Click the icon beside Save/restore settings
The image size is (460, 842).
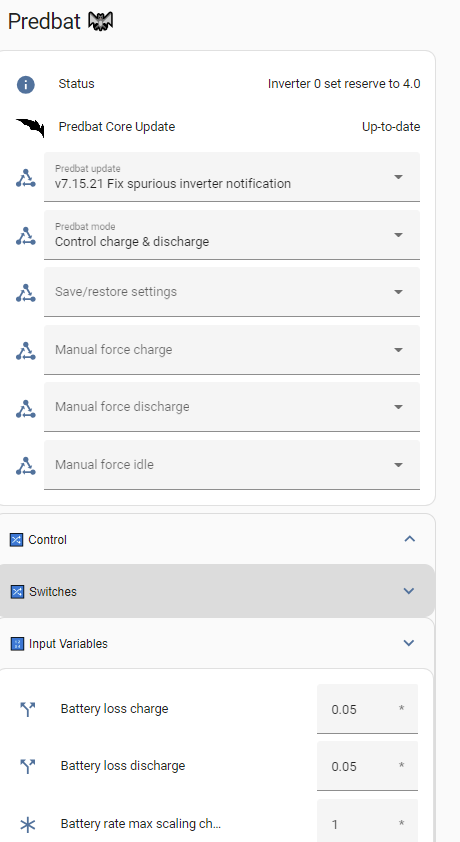[x=25, y=293]
